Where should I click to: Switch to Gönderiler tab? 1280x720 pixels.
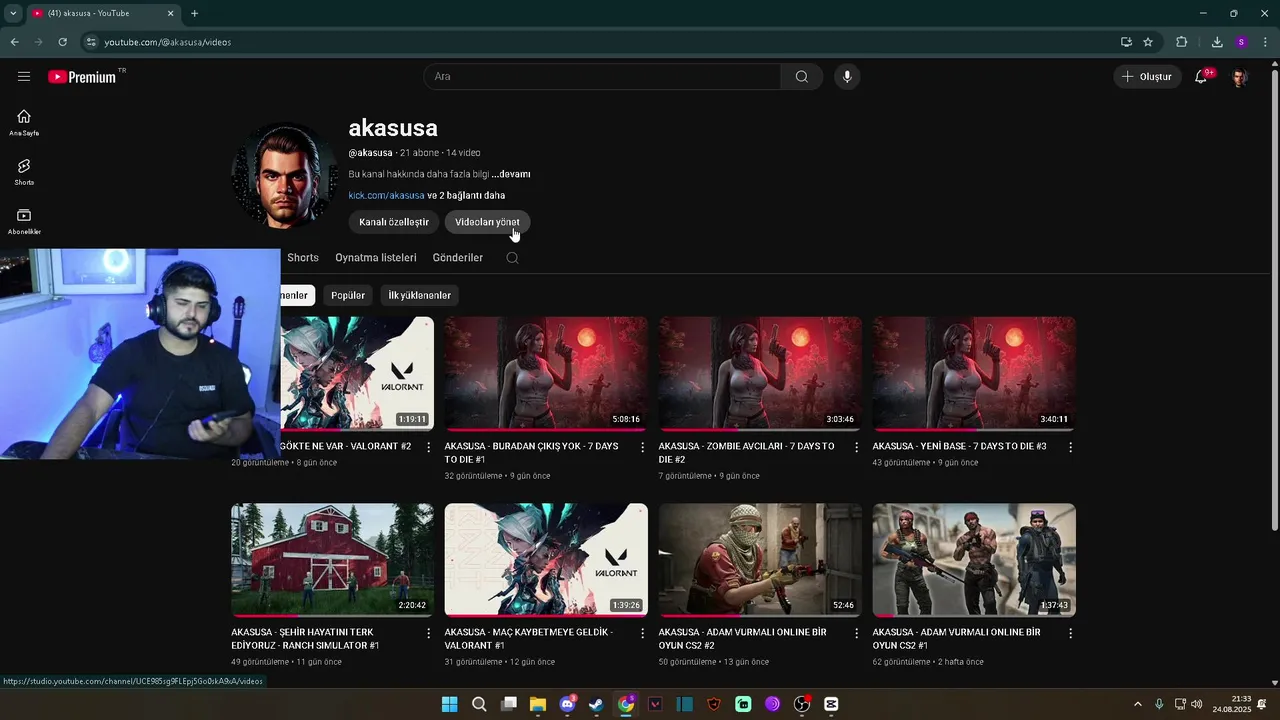click(x=458, y=258)
